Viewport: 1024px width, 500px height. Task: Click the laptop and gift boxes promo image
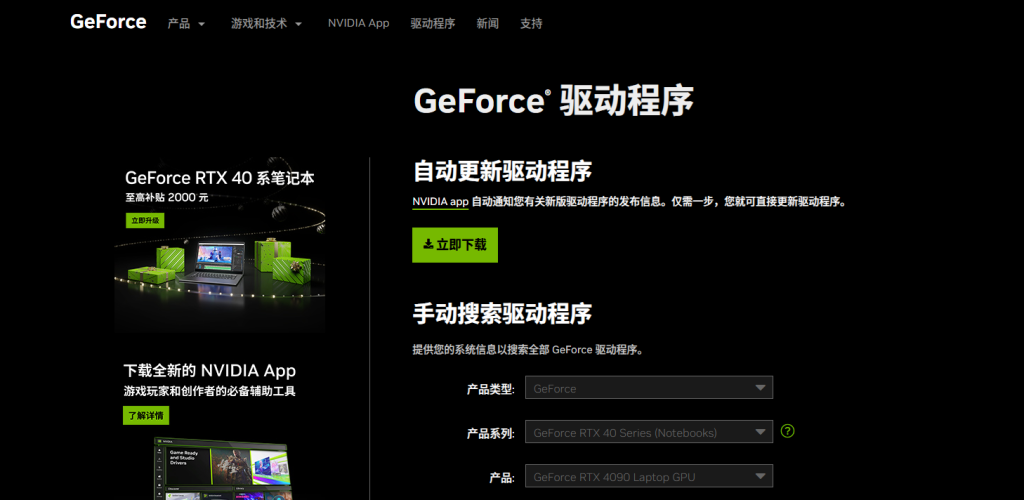218,265
